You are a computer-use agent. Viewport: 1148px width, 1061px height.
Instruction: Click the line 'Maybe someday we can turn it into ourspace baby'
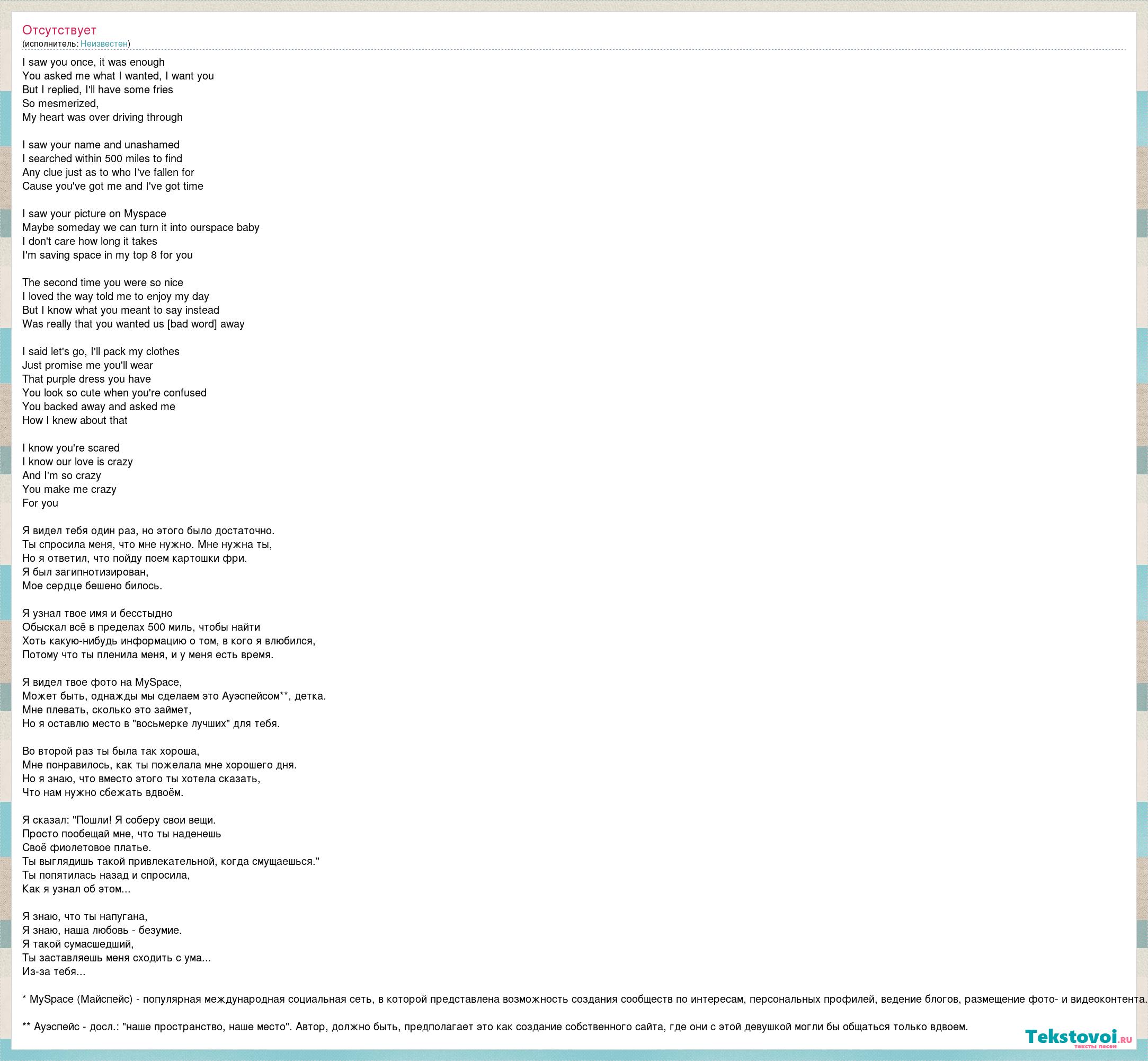tap(141, 227)
